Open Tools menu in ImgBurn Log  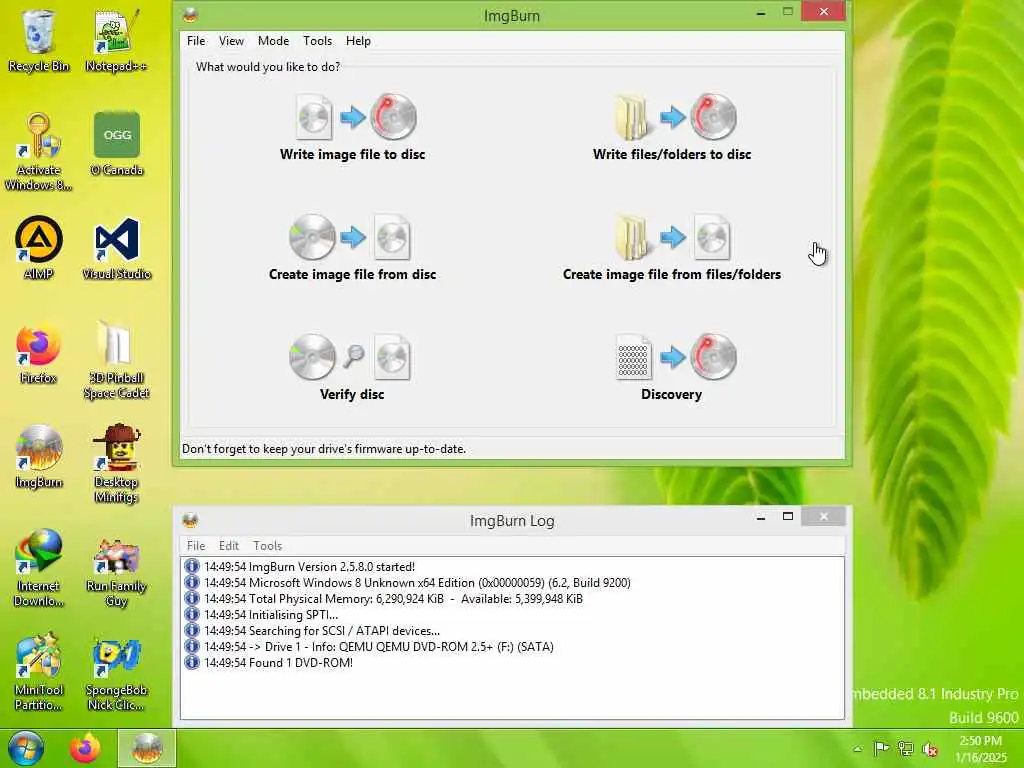(x=268, y=545)
